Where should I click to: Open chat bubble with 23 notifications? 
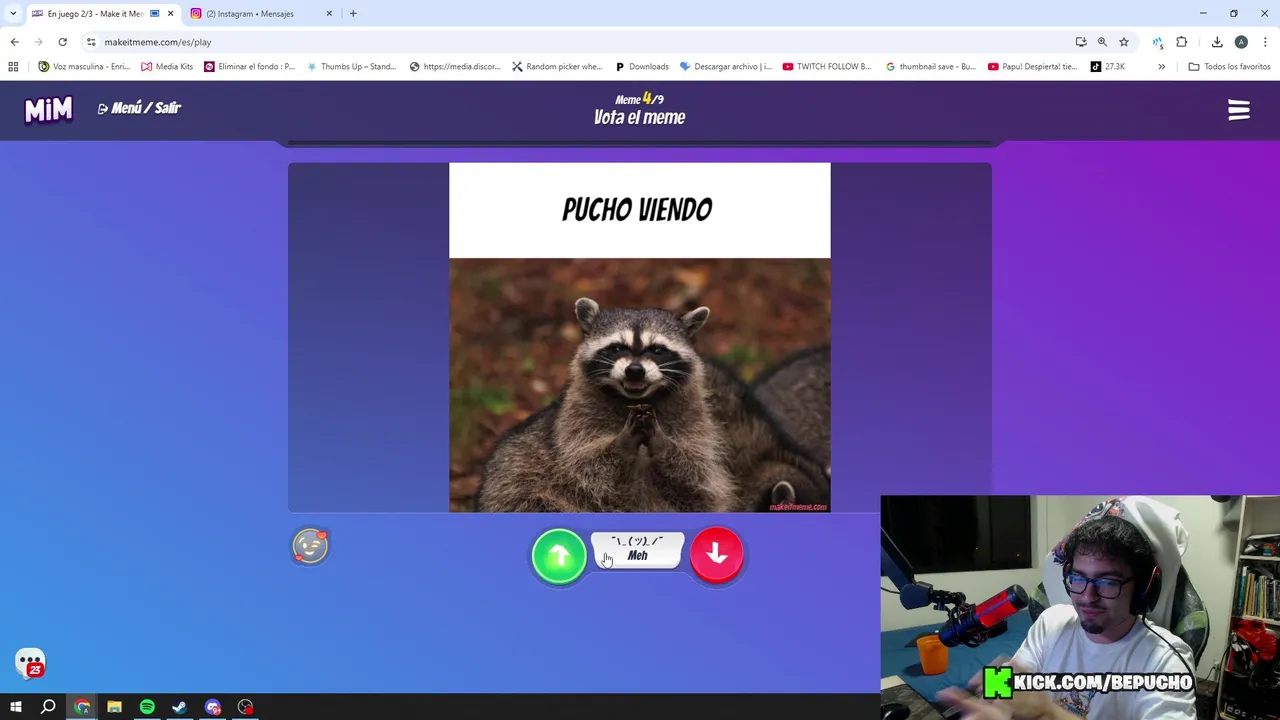pyautogui.click(x=30, y=663)
